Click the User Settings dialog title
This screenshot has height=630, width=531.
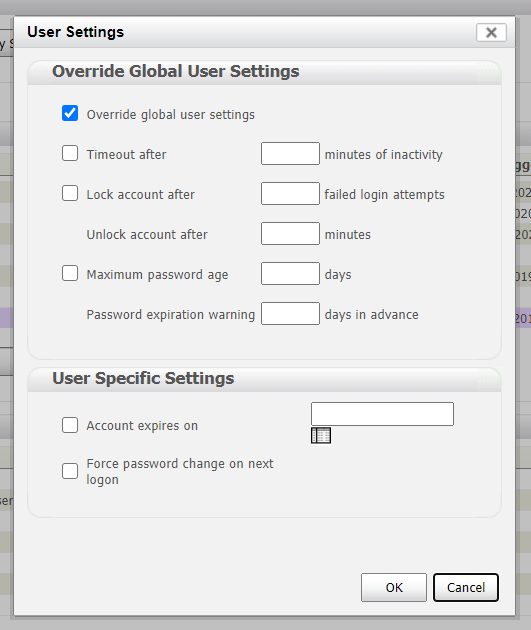pos(76,32)
